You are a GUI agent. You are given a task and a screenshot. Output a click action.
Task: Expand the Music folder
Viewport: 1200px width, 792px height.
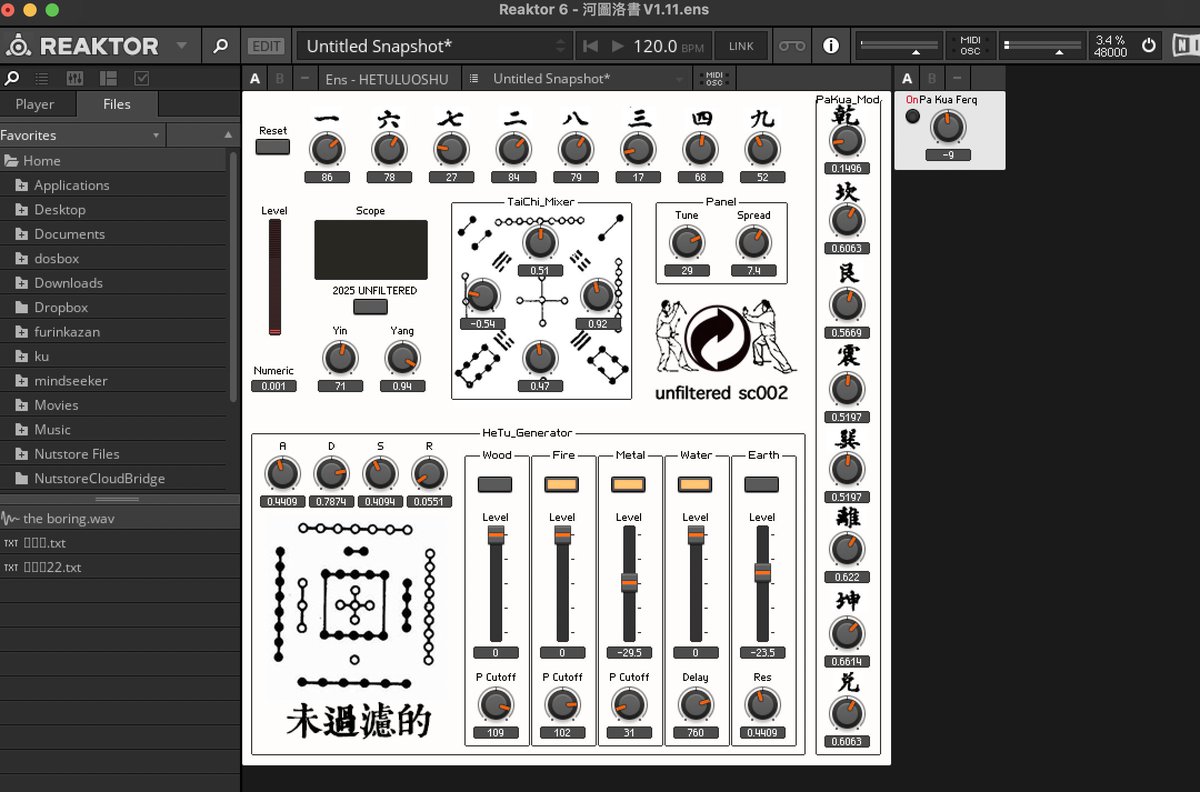(x=21, y=429)
